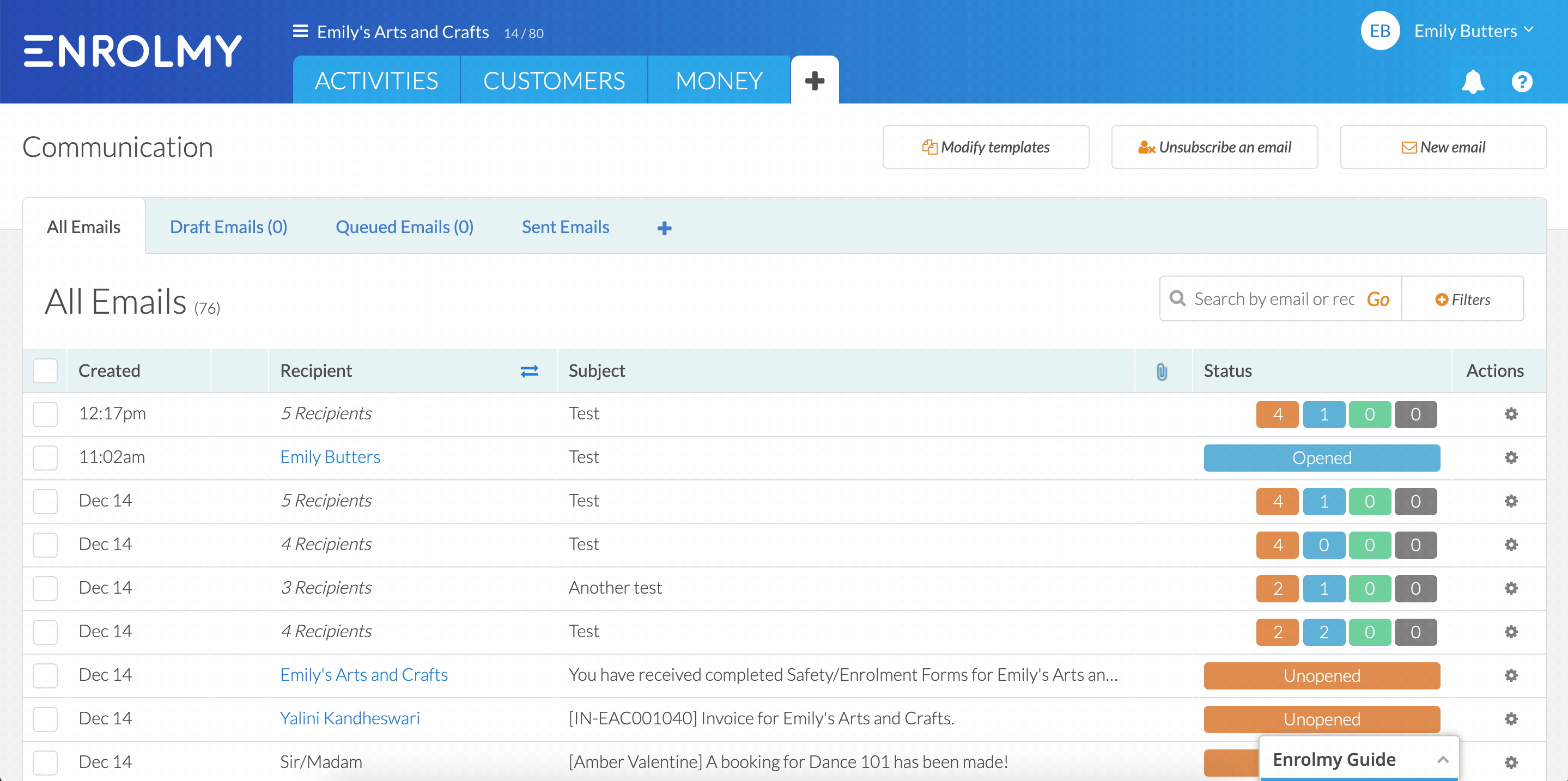Screen dimensions: 1568x781
Task: Toggle the checkbox for 12:17pm email row
Action: [46, 414]
